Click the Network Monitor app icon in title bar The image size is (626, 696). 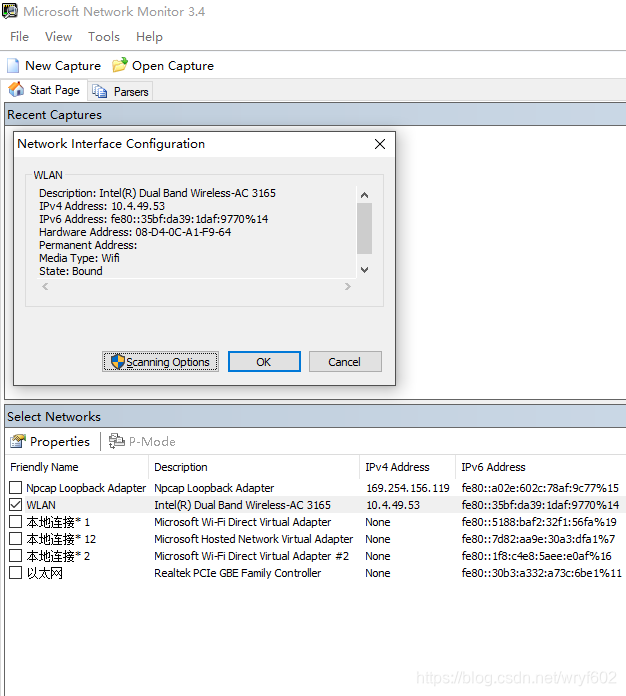10,11
